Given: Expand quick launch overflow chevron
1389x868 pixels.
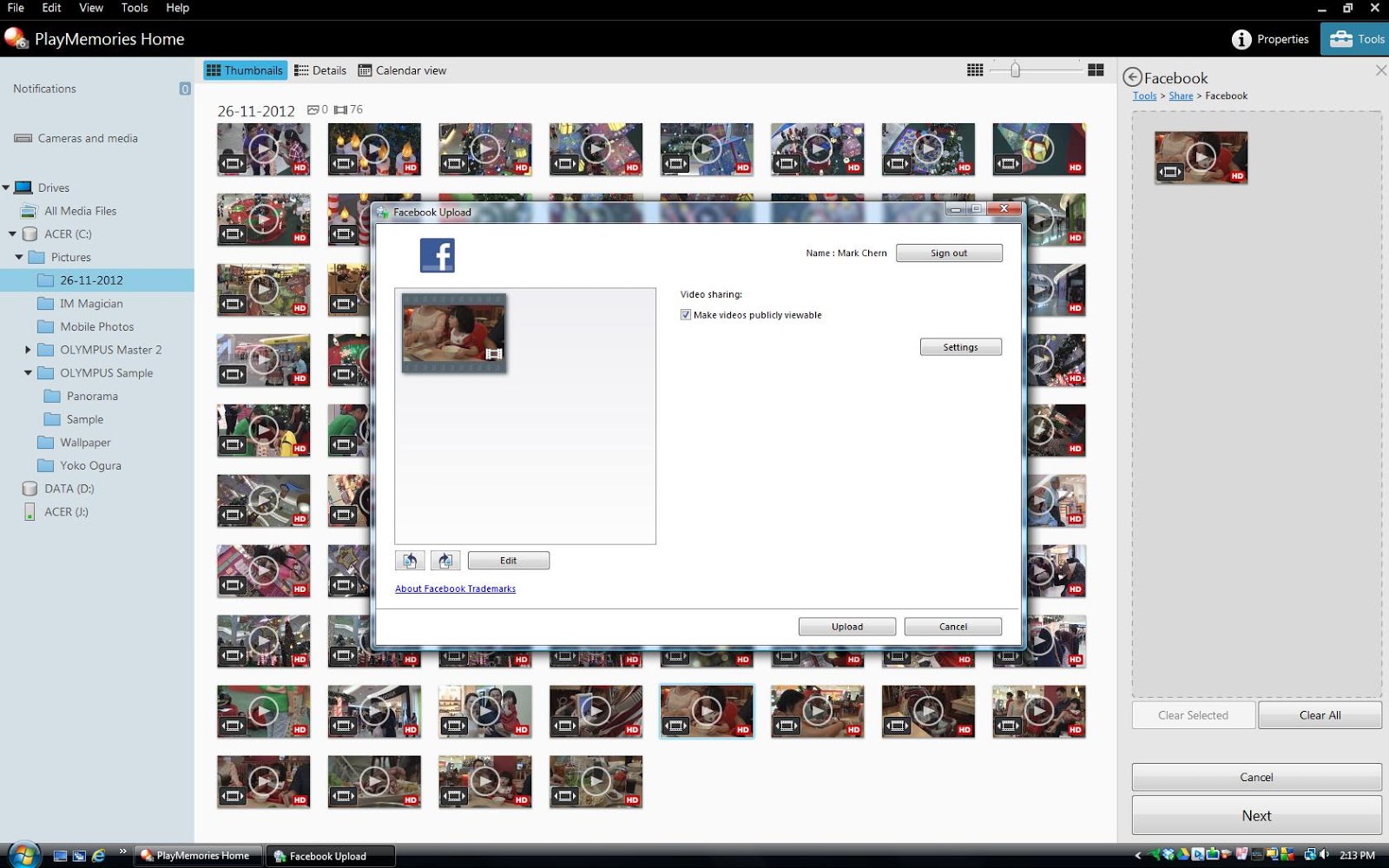Looking at the screenshot, I should [x=122, y=852].
